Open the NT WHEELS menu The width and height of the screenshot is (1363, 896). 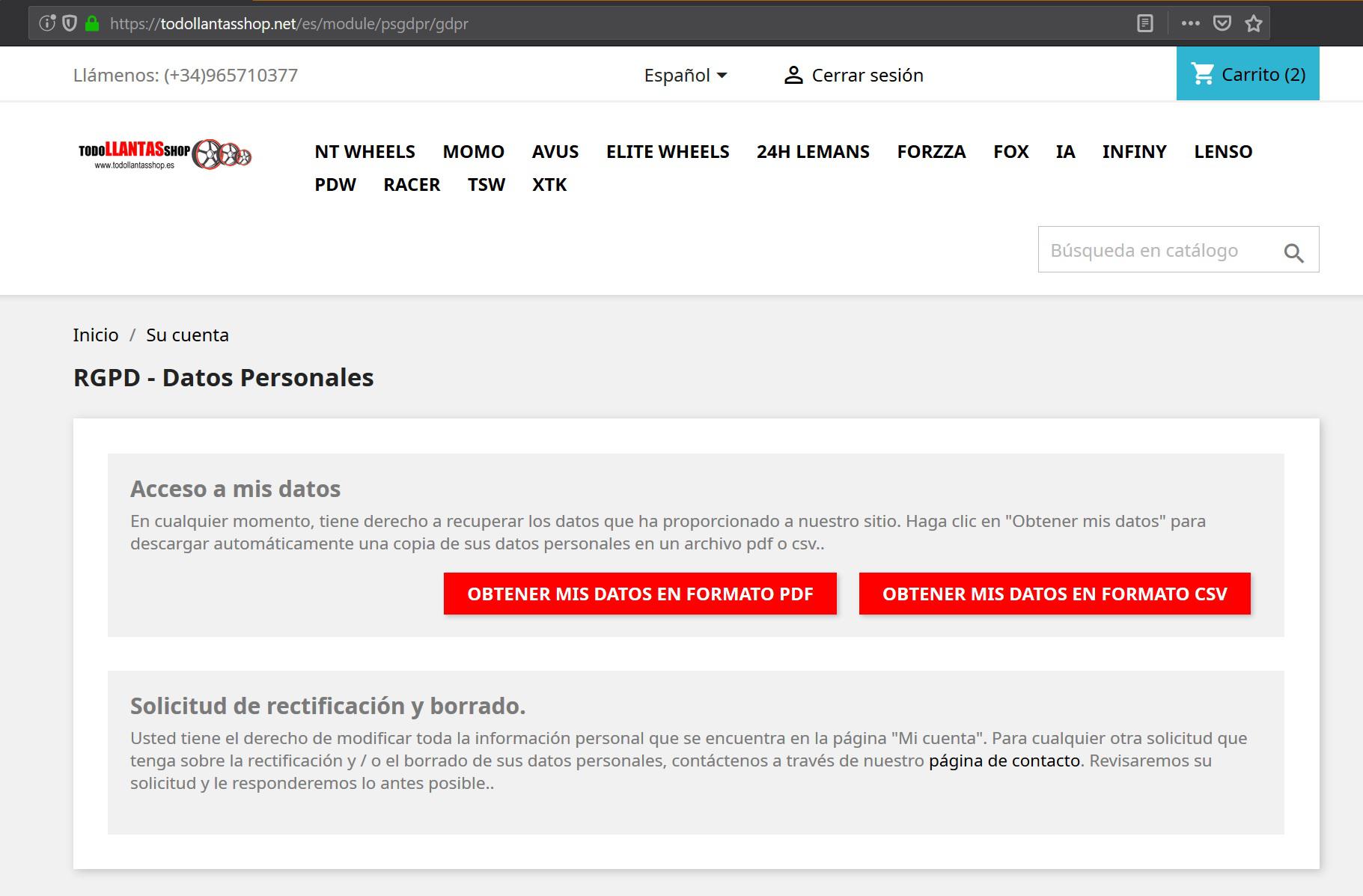[x=365, y=151]
